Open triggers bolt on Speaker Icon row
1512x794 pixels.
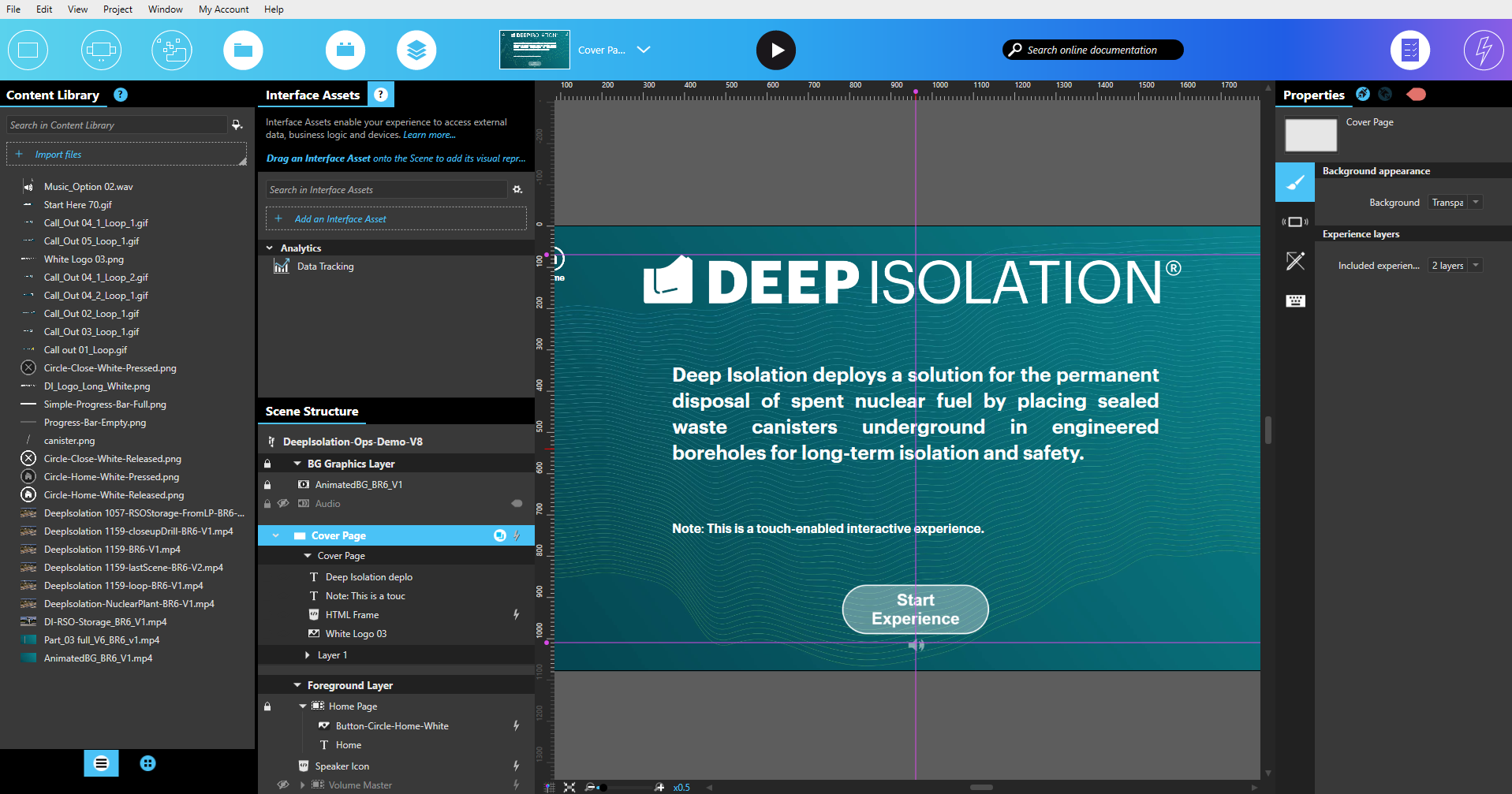516,766
